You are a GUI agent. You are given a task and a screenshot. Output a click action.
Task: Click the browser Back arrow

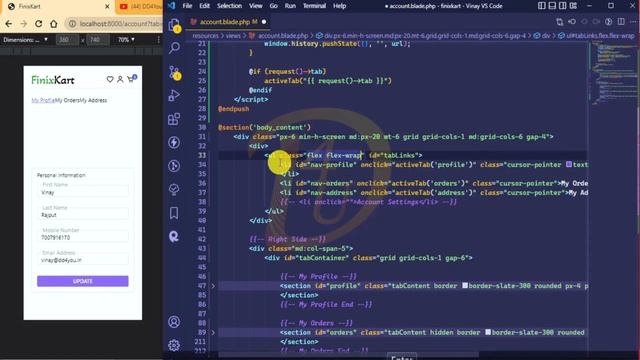click(9, 24)
